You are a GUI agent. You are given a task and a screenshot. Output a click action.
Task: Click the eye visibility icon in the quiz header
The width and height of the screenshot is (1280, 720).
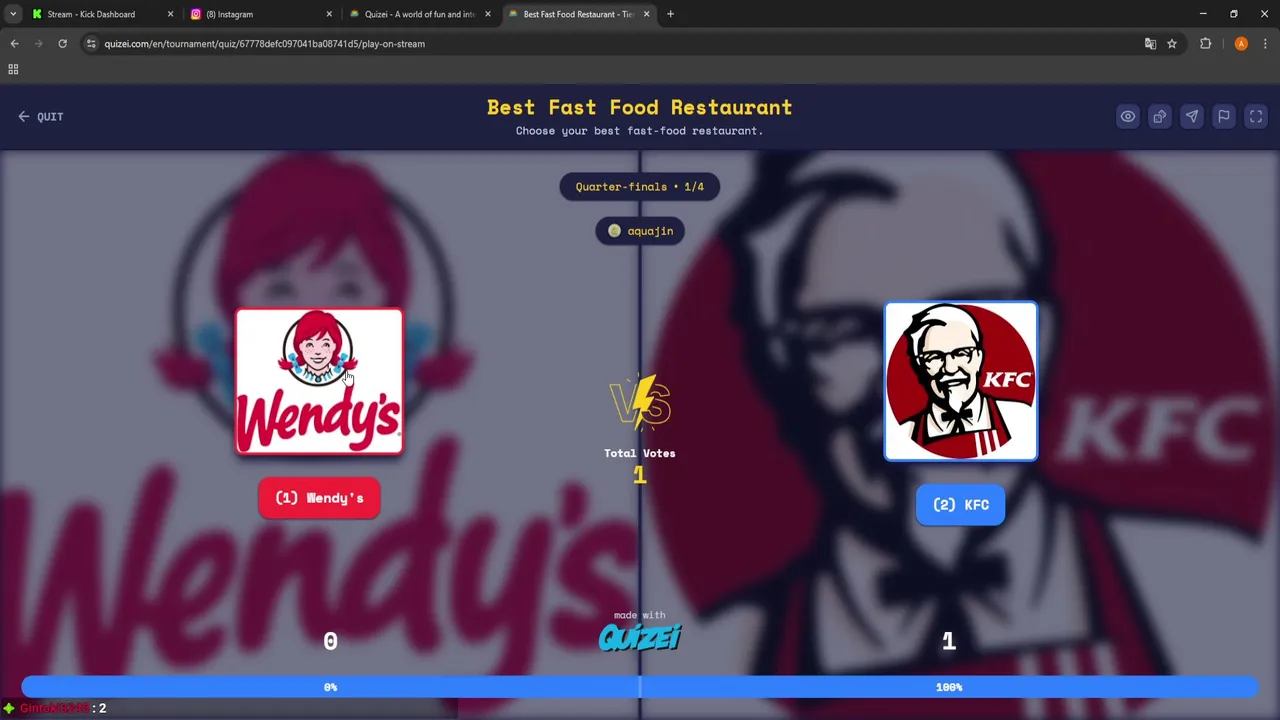(1127, 116)
